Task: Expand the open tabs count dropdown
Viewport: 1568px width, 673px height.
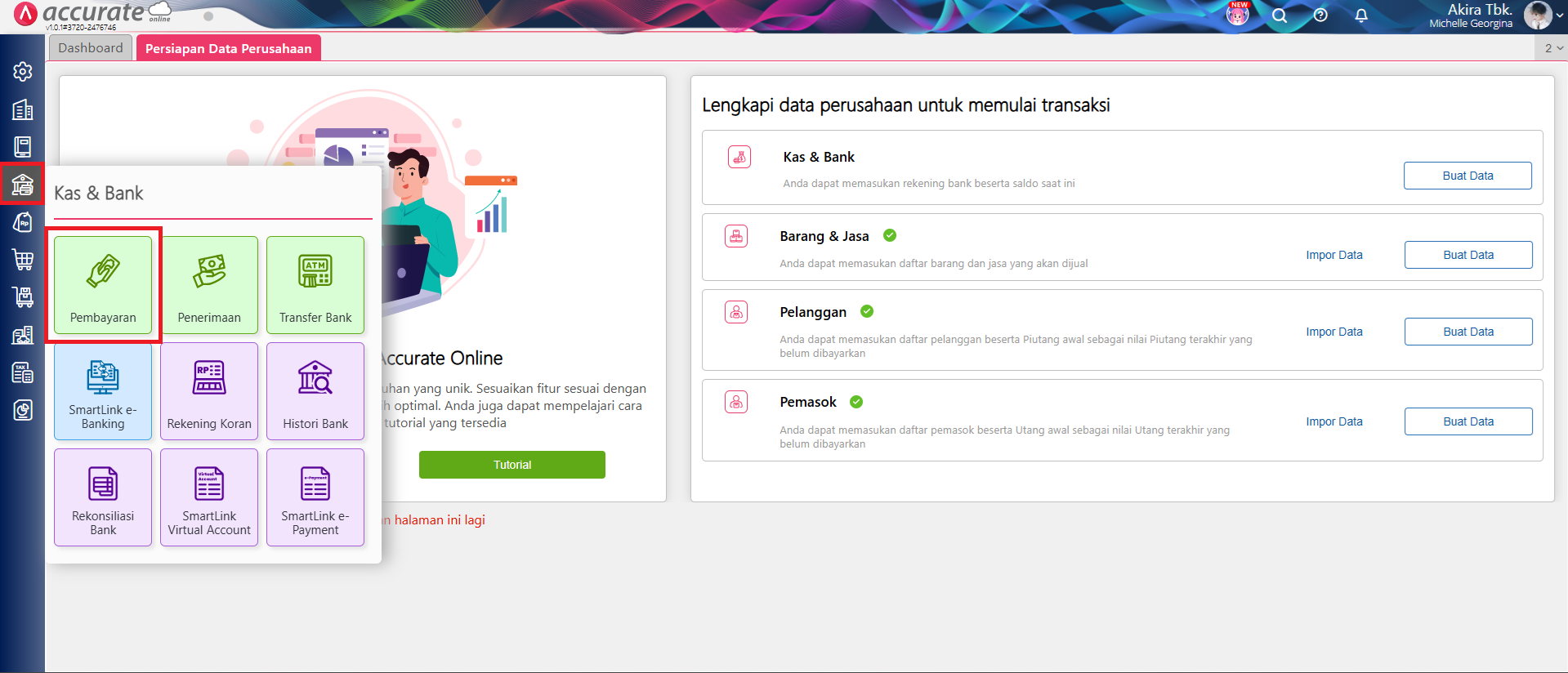Action: [1552, 48]
